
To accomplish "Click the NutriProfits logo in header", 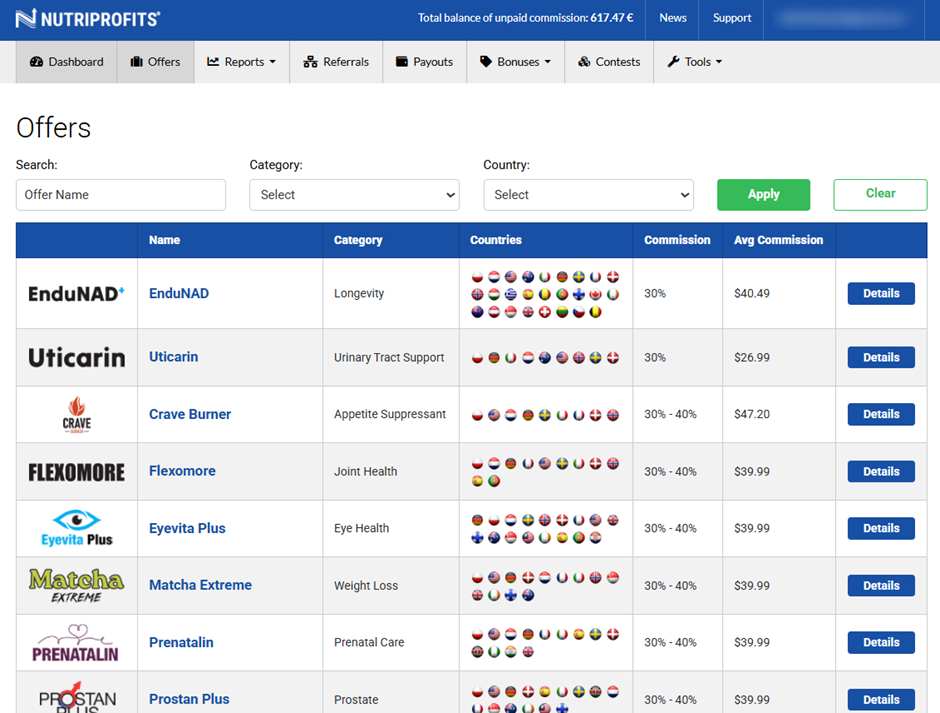I will coord(88,18).
